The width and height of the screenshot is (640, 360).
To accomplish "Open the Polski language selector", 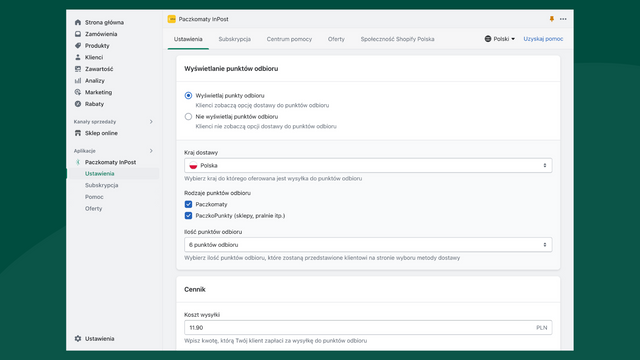I will [x=500, y=39].
